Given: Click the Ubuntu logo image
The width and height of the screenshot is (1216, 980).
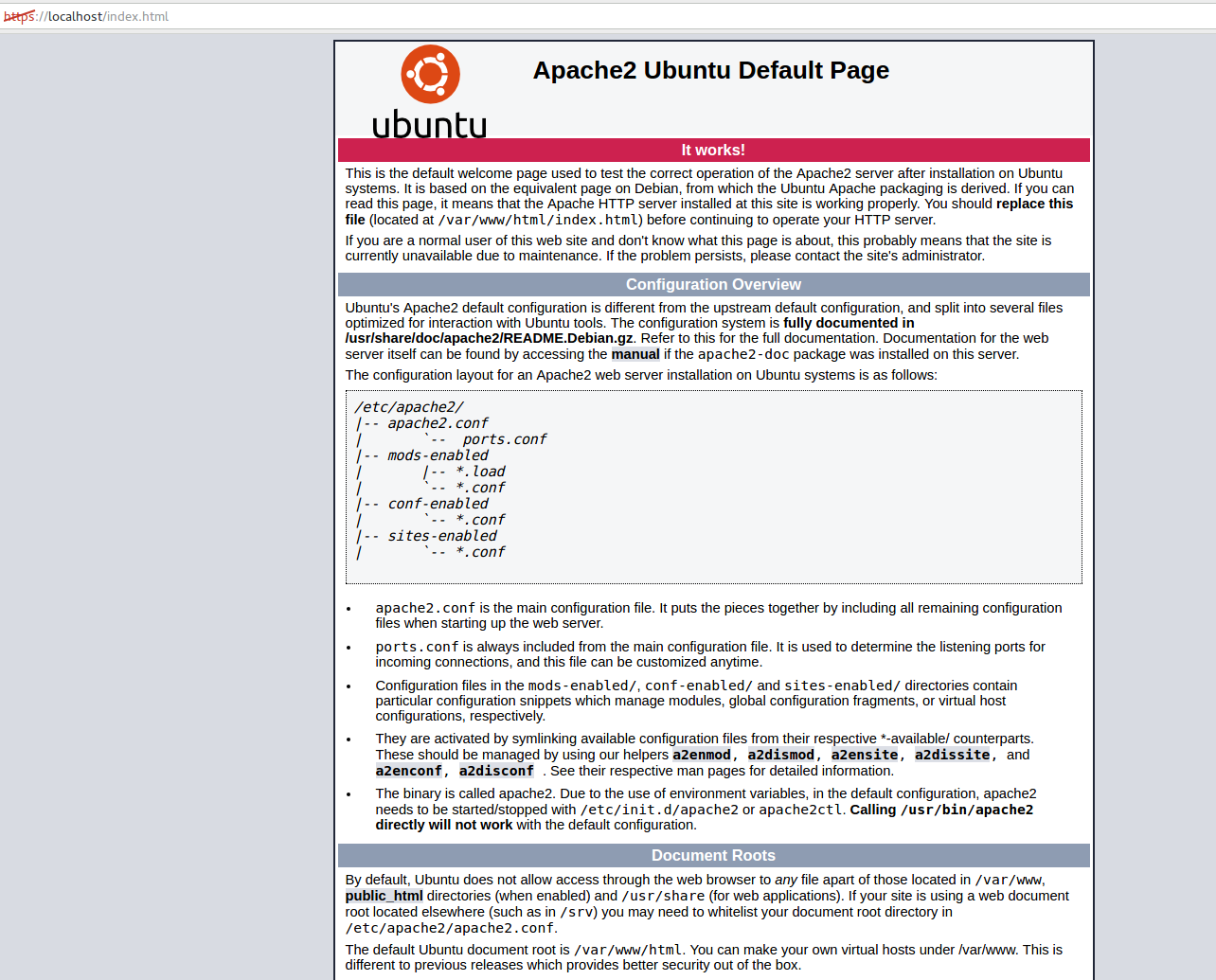Looking at the screenshot, I should pos(430,91).
